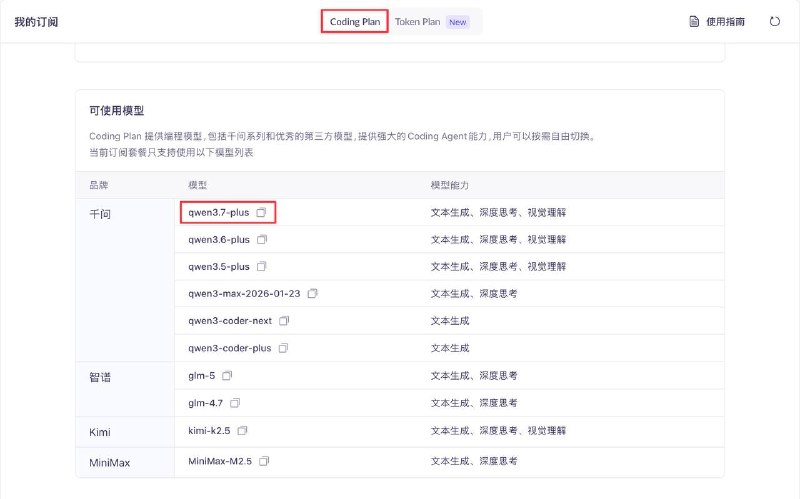Image resolution: width=800 pixels, height=499 pixels.
Task: Copy the qwen3.7-plus model name
Action: 261,212
